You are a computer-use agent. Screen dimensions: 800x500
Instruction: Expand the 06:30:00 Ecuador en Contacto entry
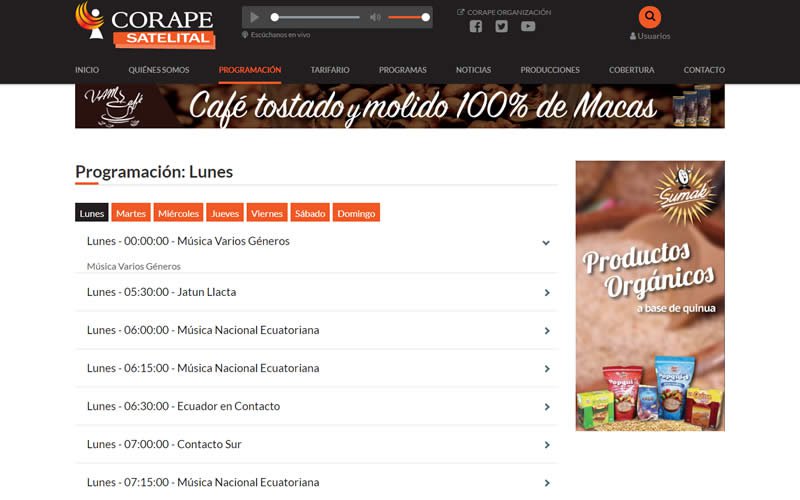(x=547, y=407)
